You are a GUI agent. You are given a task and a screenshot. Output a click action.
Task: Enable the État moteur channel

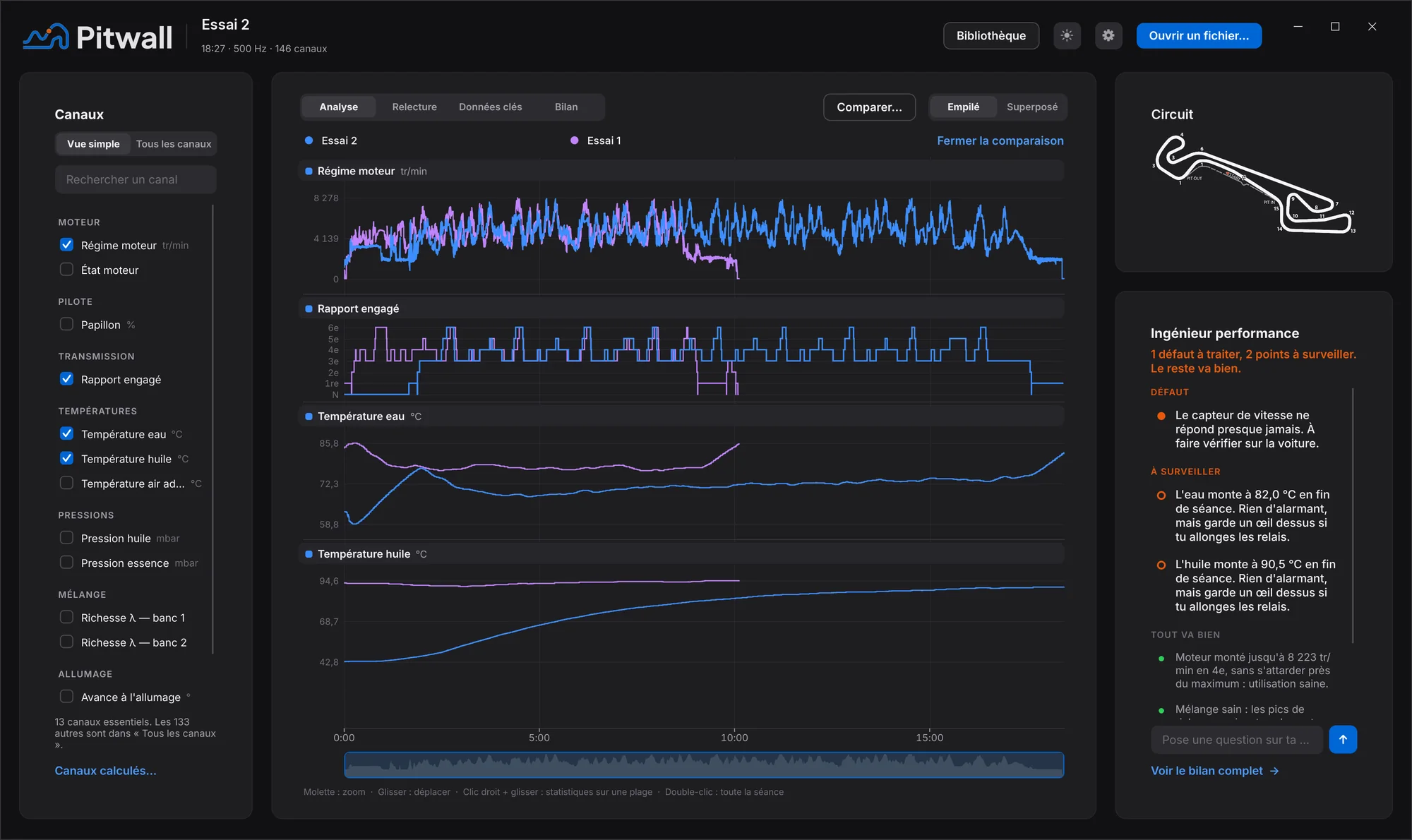click(x=66, y=270)
